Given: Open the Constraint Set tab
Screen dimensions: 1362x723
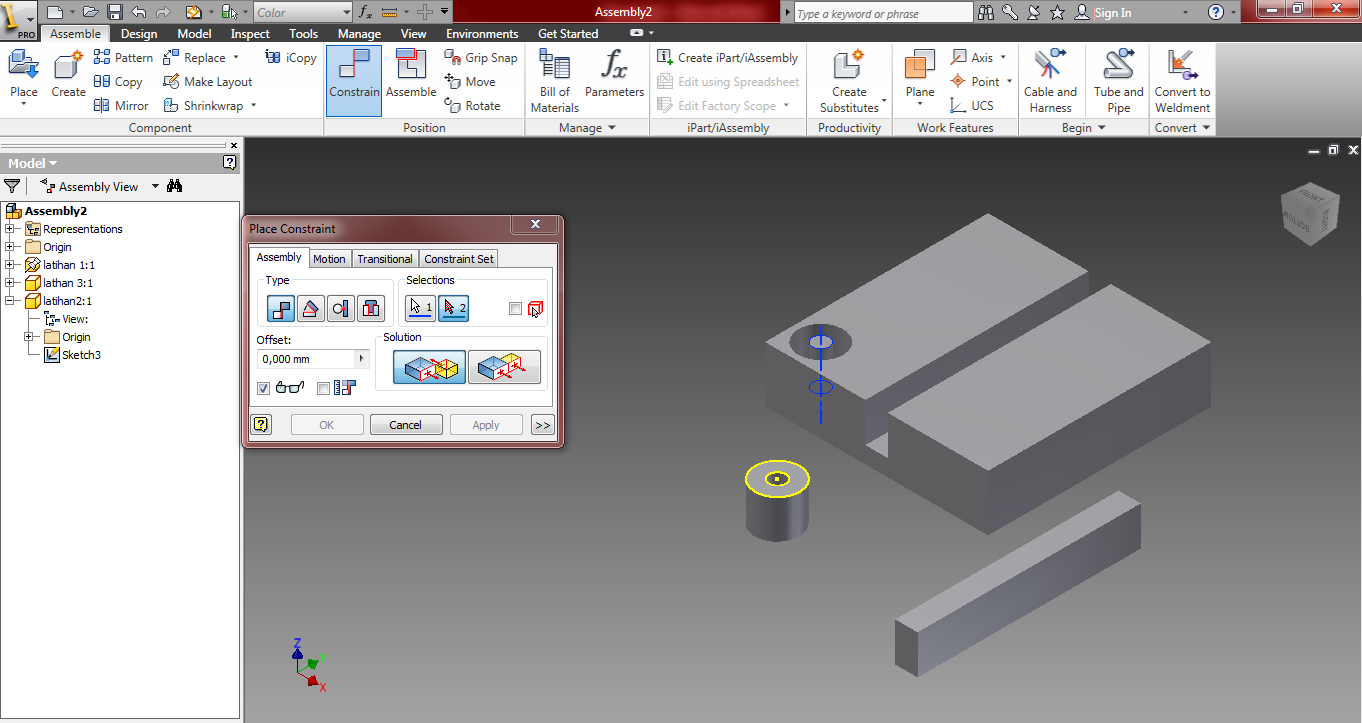Looking at the screenshot, I should (x=459, y=259).
